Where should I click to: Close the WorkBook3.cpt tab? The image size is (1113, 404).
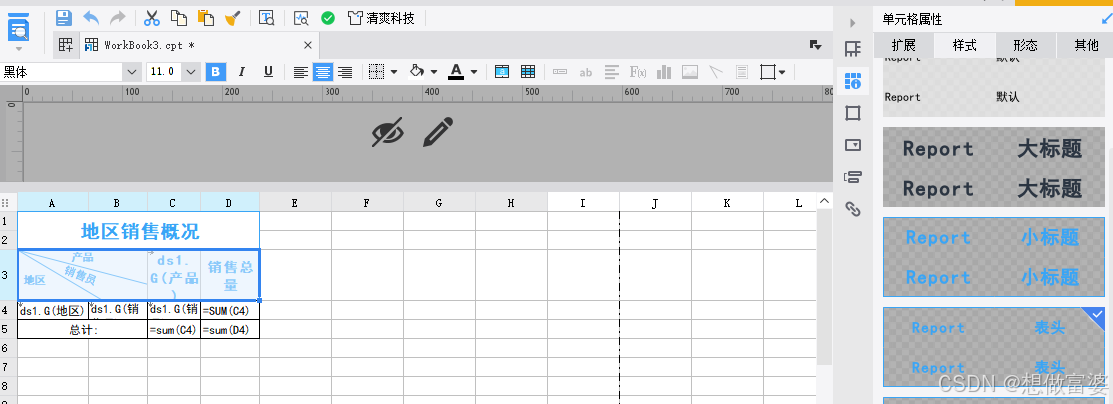click(x=307, y=45)
